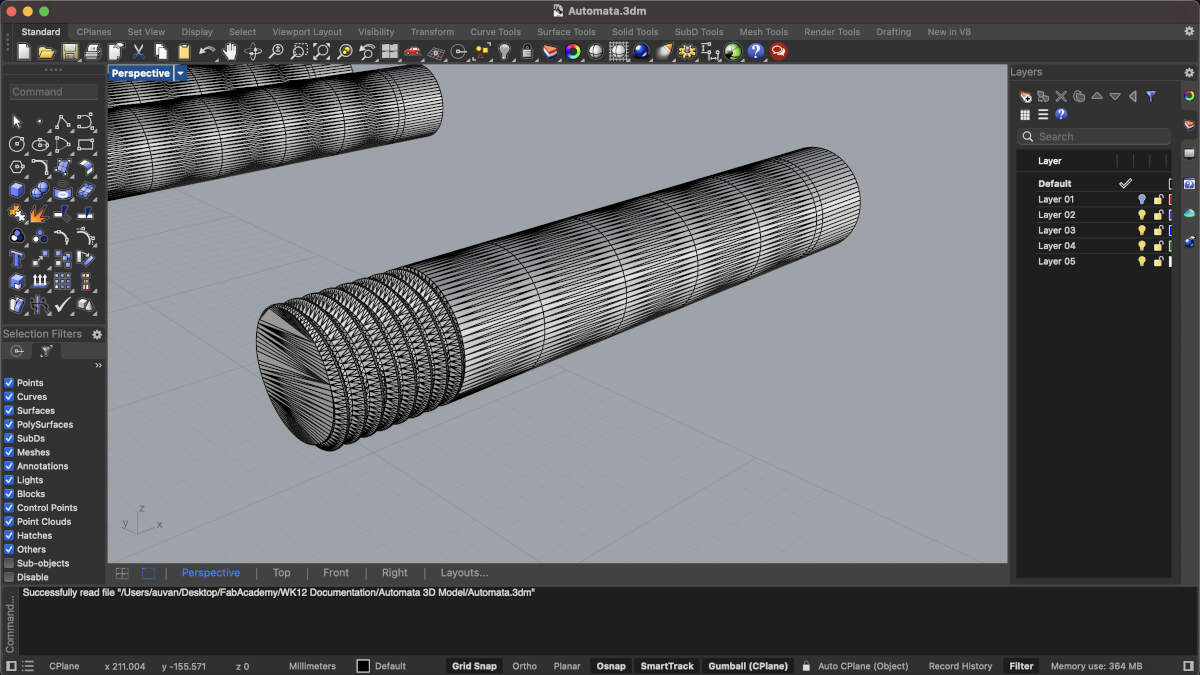
Task: Select the Text object tool
Action: click(x=17, y=259)
